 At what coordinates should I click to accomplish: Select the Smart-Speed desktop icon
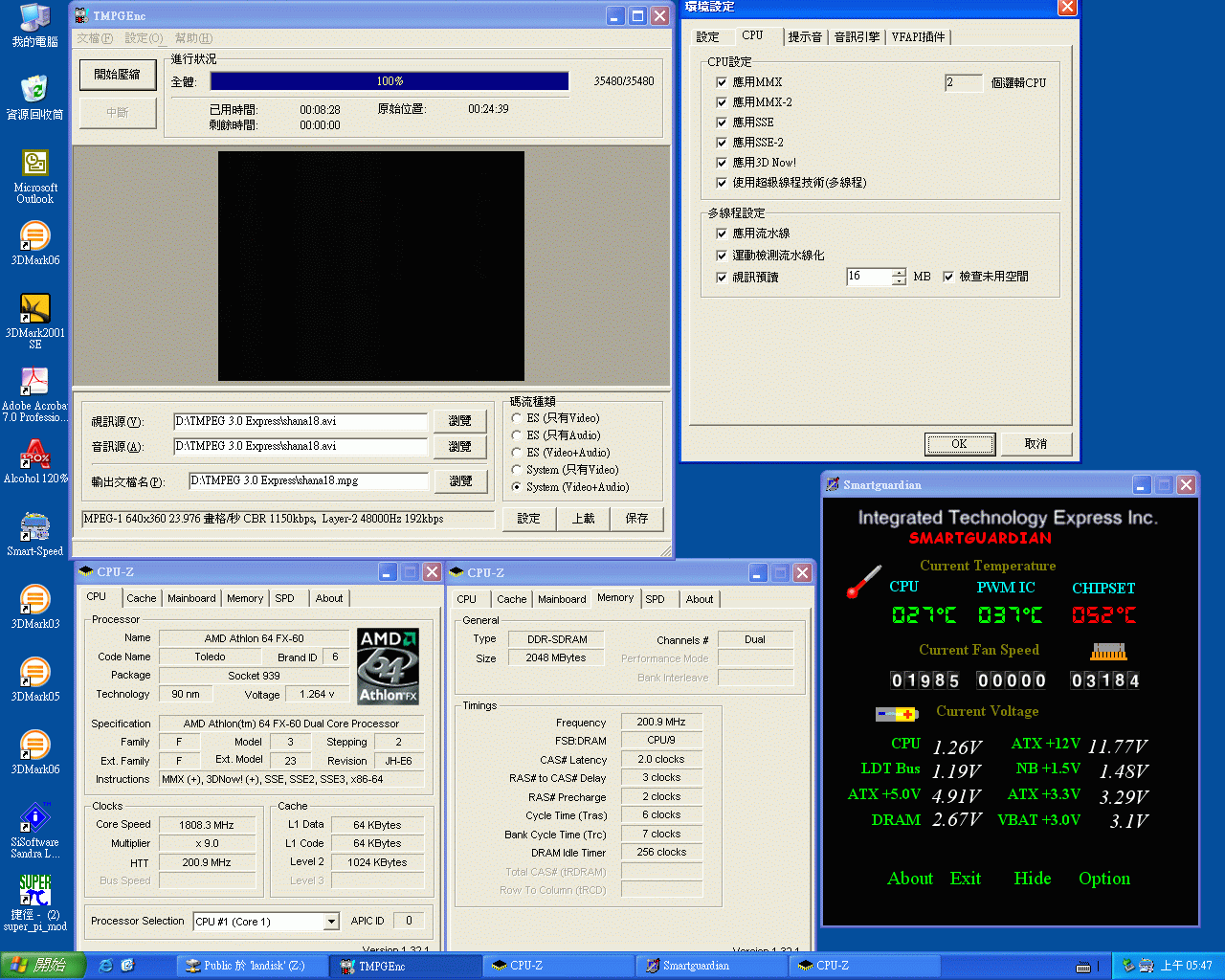tap(35, 534)
